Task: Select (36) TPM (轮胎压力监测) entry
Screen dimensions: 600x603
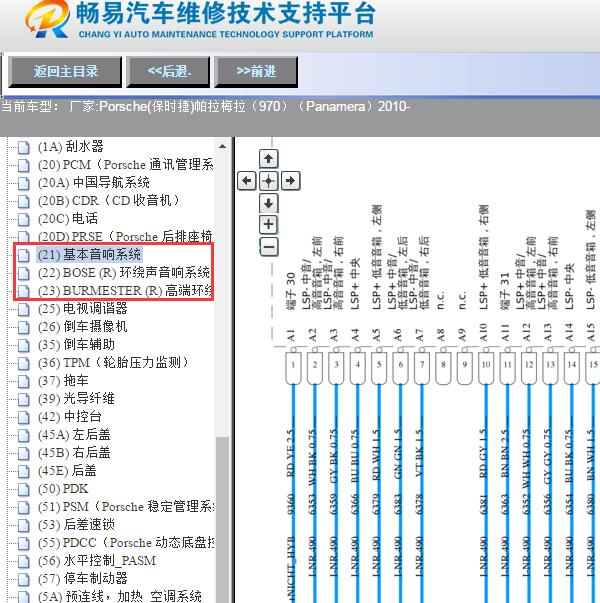Action: (x=113, y=363)
